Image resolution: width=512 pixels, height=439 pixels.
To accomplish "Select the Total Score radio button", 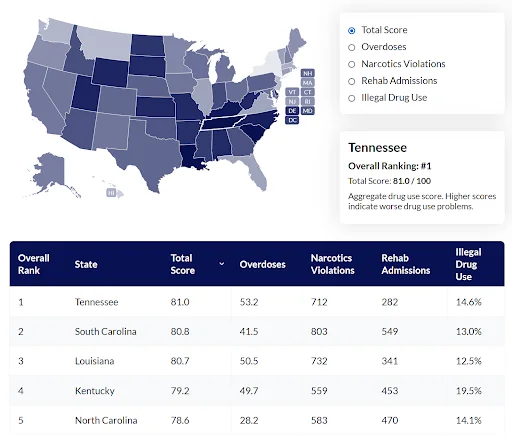I will pyautogui.click(x=351, y=30).
